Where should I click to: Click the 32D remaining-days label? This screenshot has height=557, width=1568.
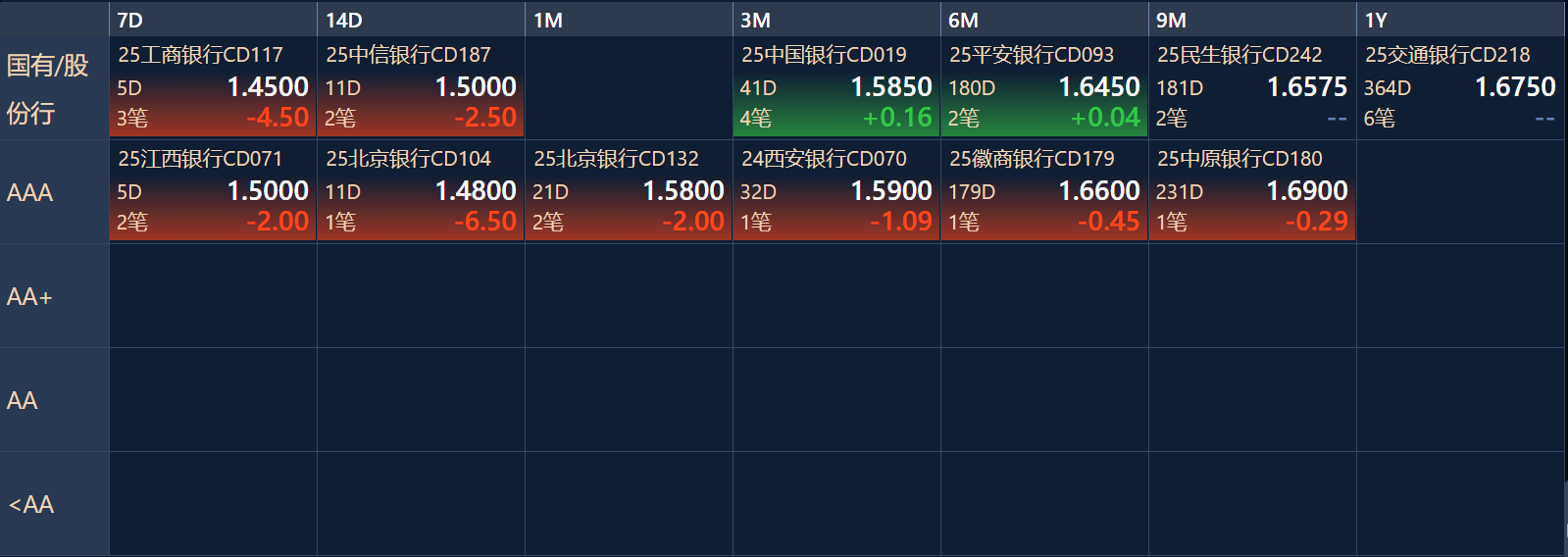pos(758,192)
